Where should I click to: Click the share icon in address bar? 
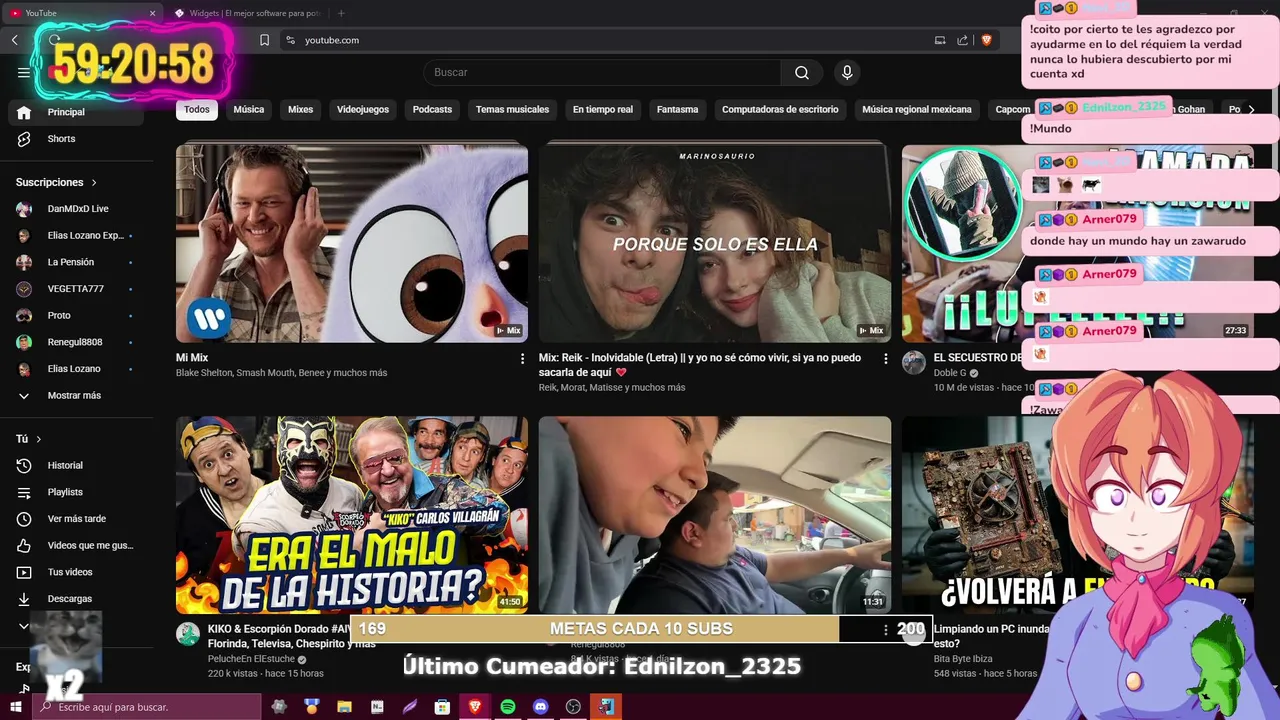(x=962, y=40)
